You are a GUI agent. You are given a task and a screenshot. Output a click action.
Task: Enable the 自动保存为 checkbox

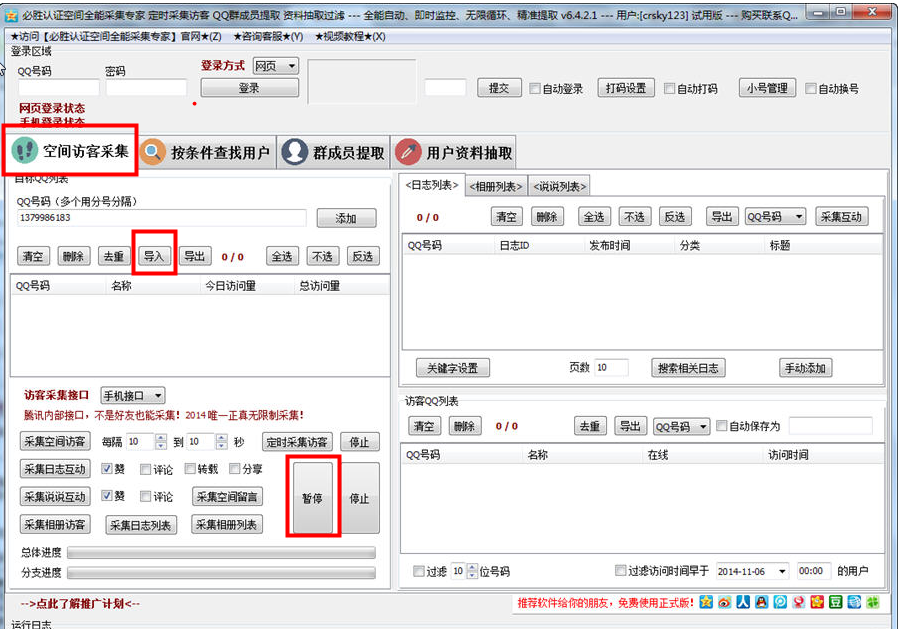(x=722, y=425)
